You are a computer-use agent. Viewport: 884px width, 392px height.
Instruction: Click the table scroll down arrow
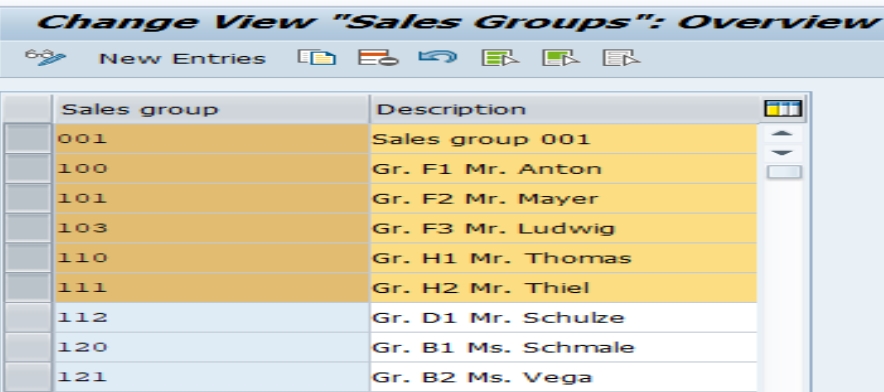(x=781, y=152)
